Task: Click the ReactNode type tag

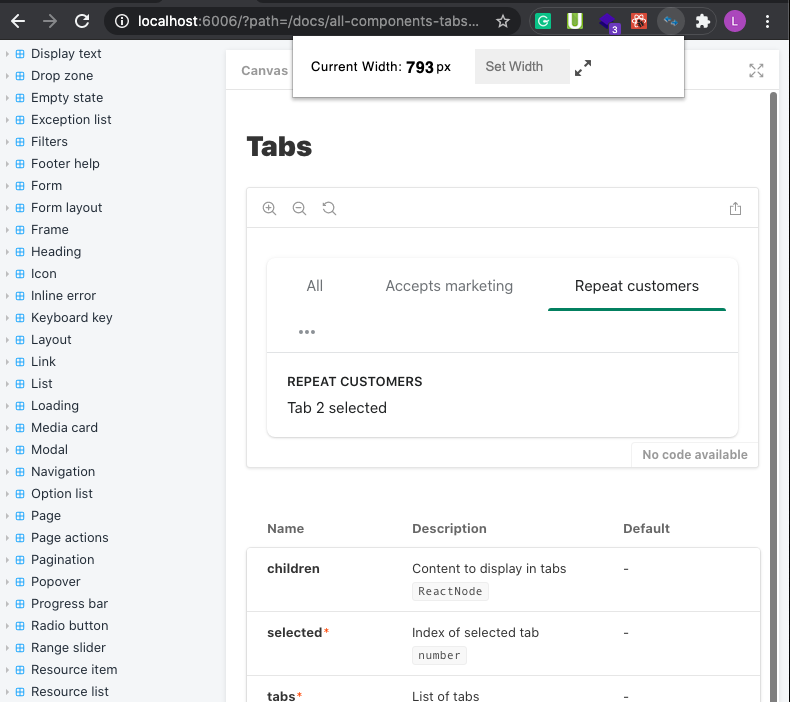Action: coord(450,591)
